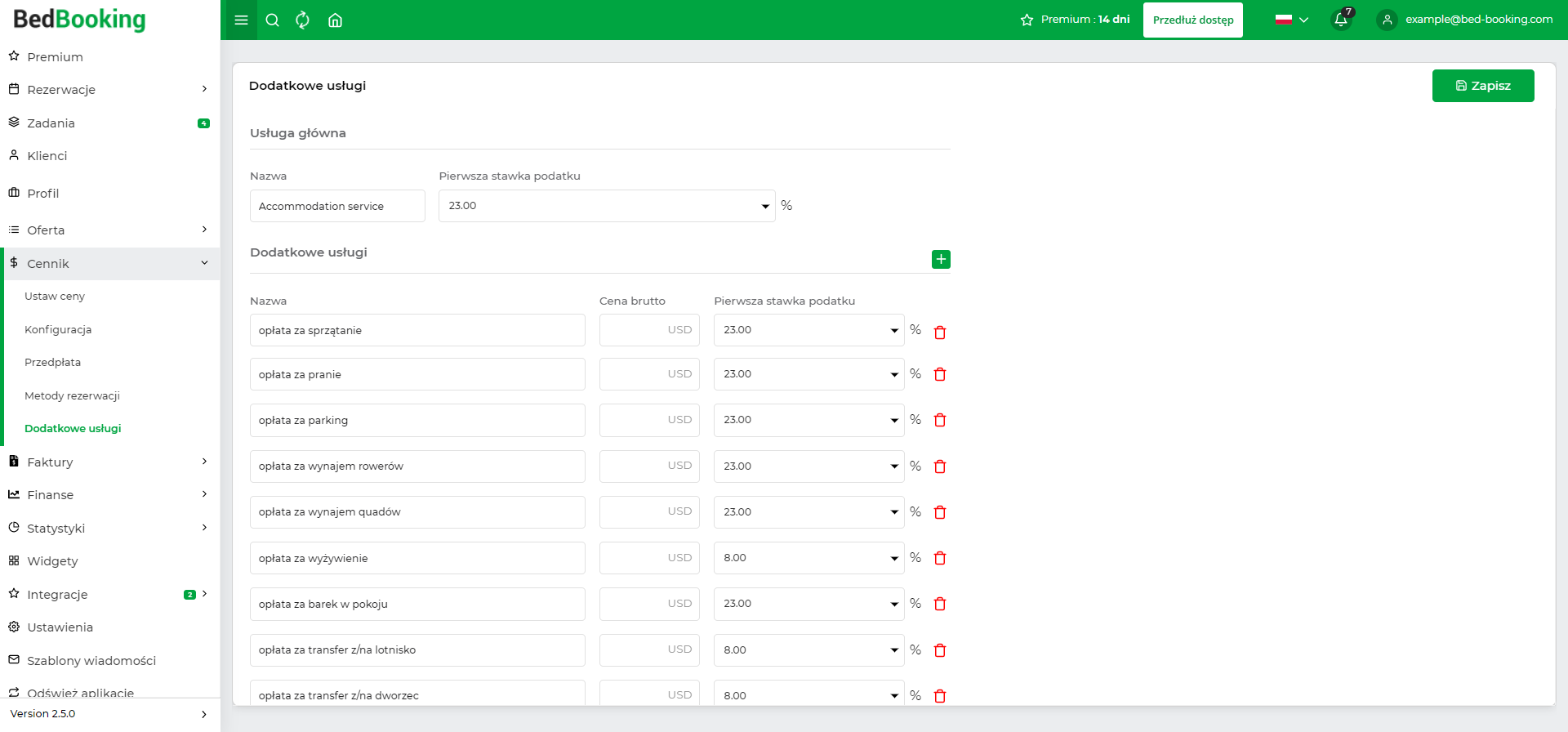Focus the gross price field for 'opłata za barek w pokoju'
Image resolution: width=1568 pixels, height=732 pixels.
click(x=649, y=604)
